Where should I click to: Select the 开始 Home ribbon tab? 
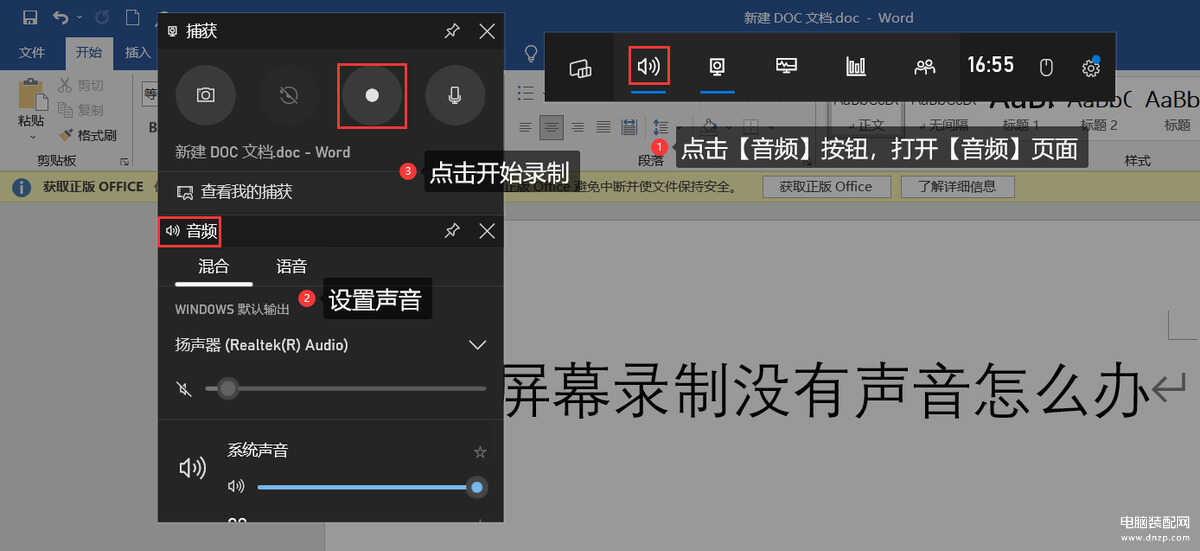[x=88, y=52]
